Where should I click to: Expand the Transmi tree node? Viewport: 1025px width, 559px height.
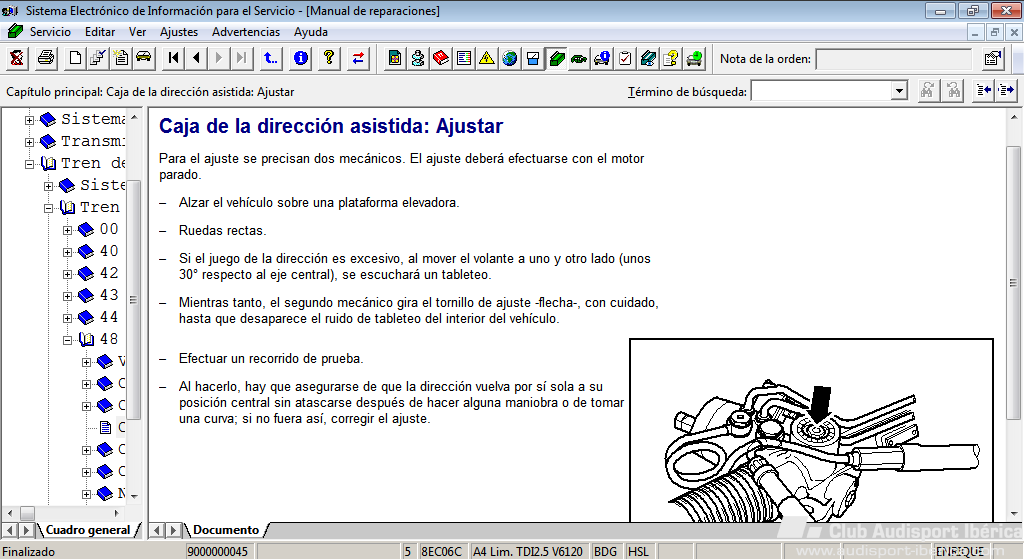click(x=29, y=142)
